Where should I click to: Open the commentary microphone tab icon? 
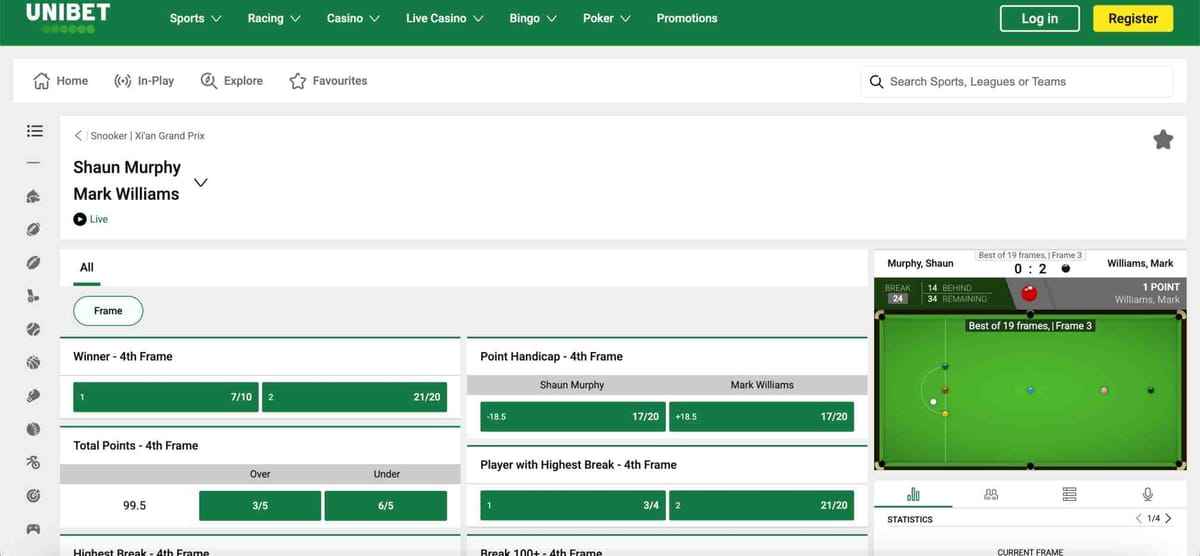coord(1147,494)
